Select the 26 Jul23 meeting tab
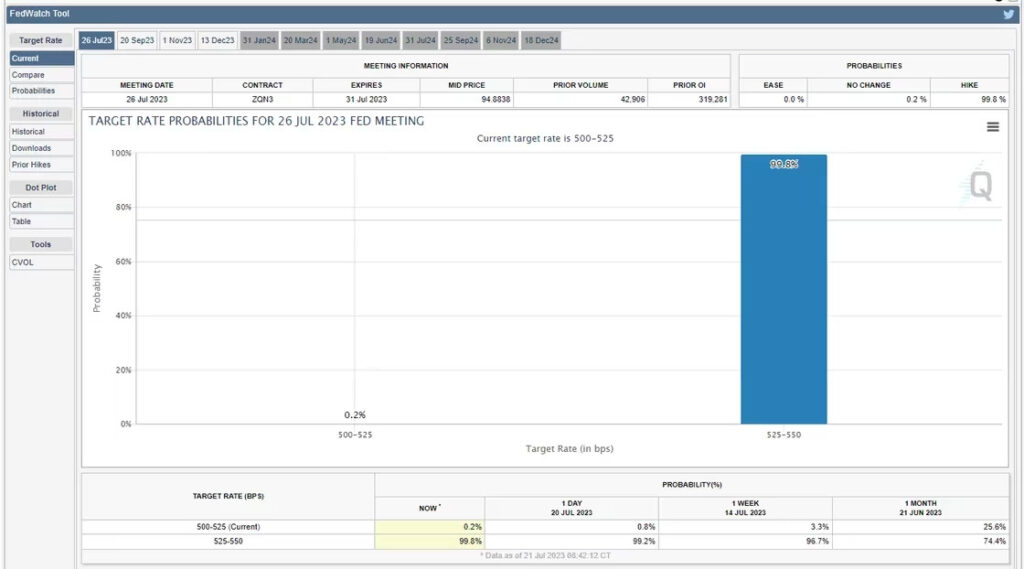The width and height of the screenshot is (1024, 569). [97, 41]
